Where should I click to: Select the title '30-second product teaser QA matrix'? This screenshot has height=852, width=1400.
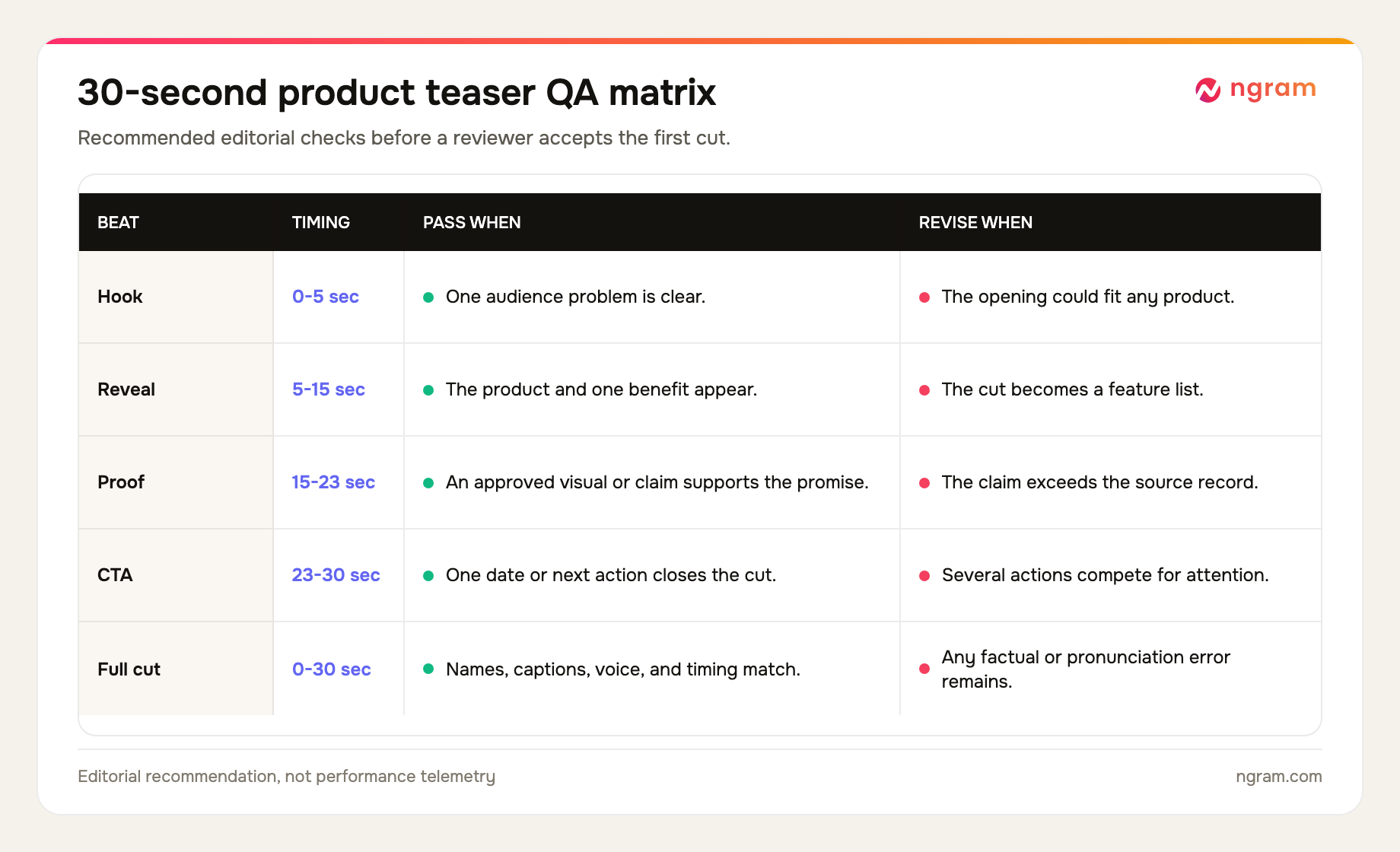point(396,92)
